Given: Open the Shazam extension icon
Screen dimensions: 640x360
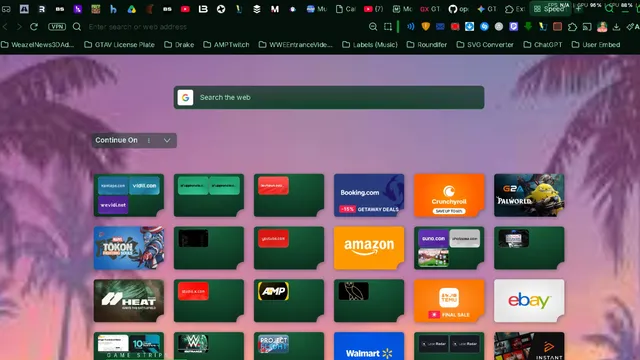Looking at the screenshot, I should (x=484, y=27).
